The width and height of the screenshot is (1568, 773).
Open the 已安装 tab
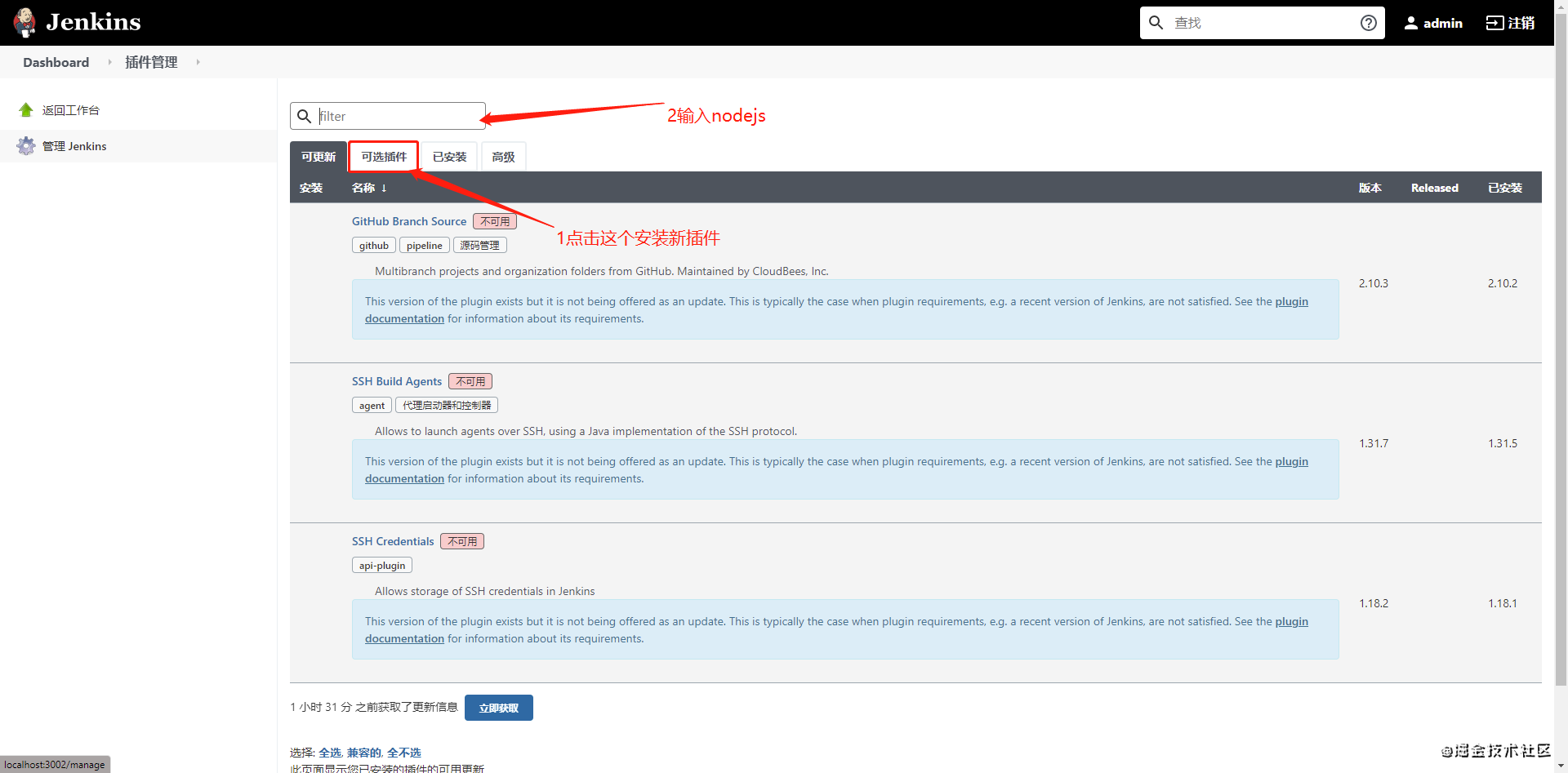click(450, 157)
